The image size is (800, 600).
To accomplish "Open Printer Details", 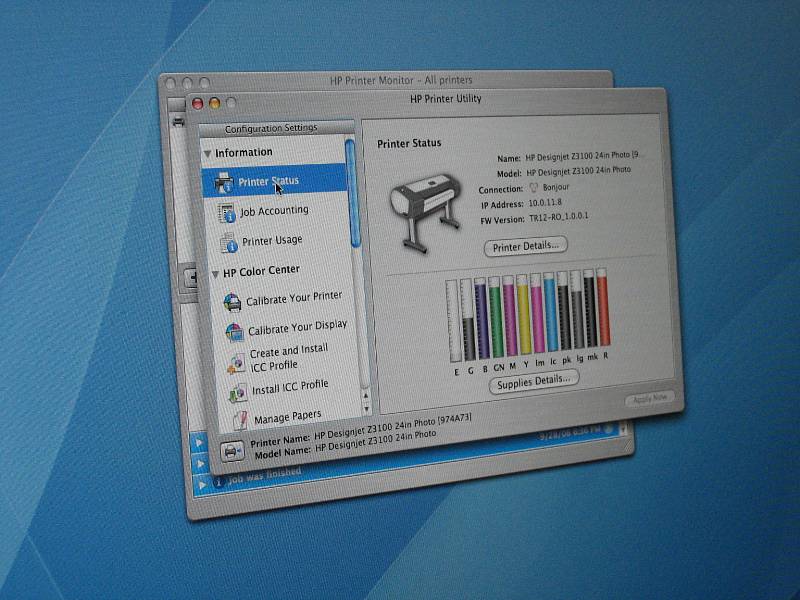I will click(526, 246).
